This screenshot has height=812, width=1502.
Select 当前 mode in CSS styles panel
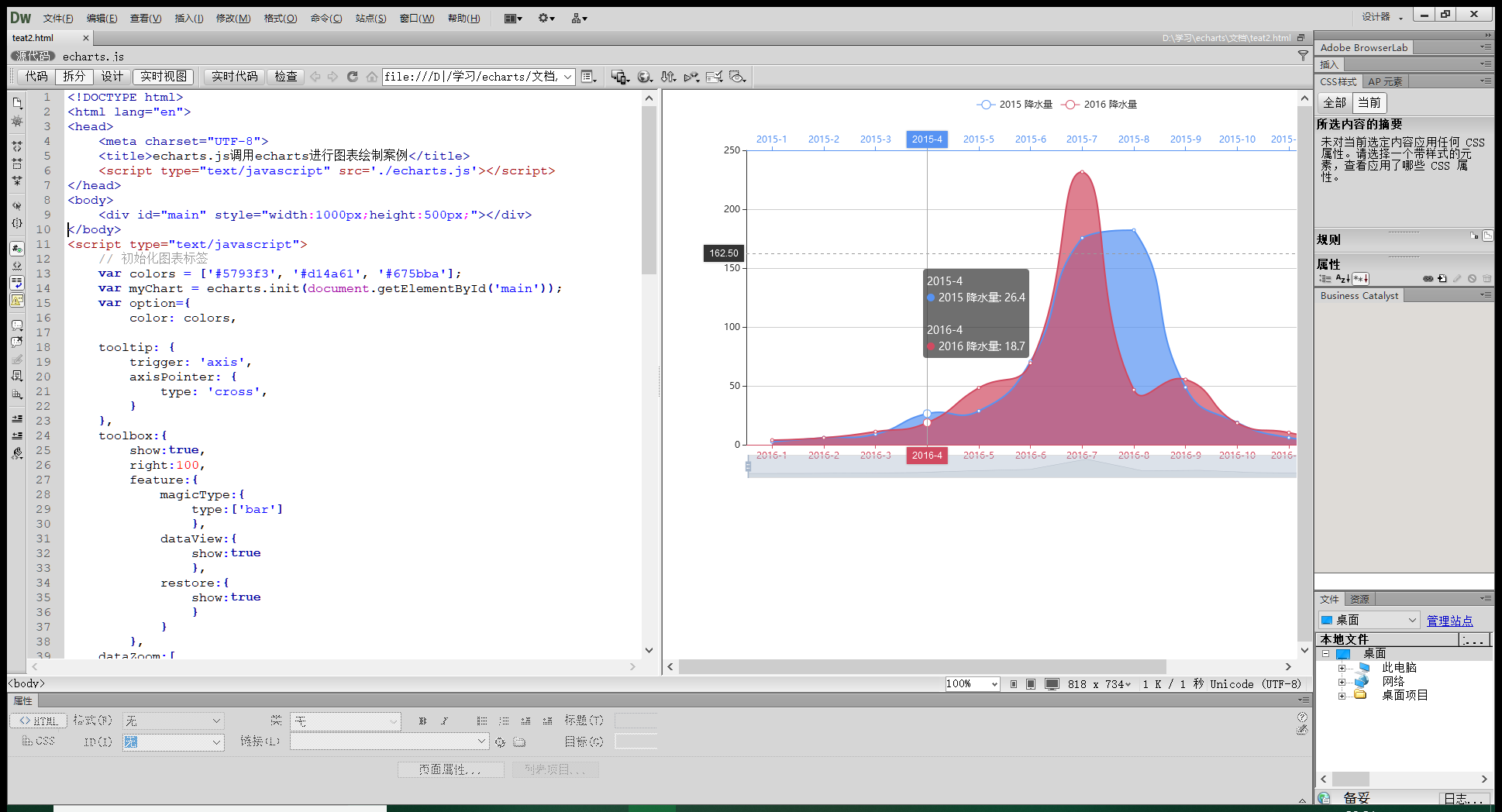(x=1369, y=102)
